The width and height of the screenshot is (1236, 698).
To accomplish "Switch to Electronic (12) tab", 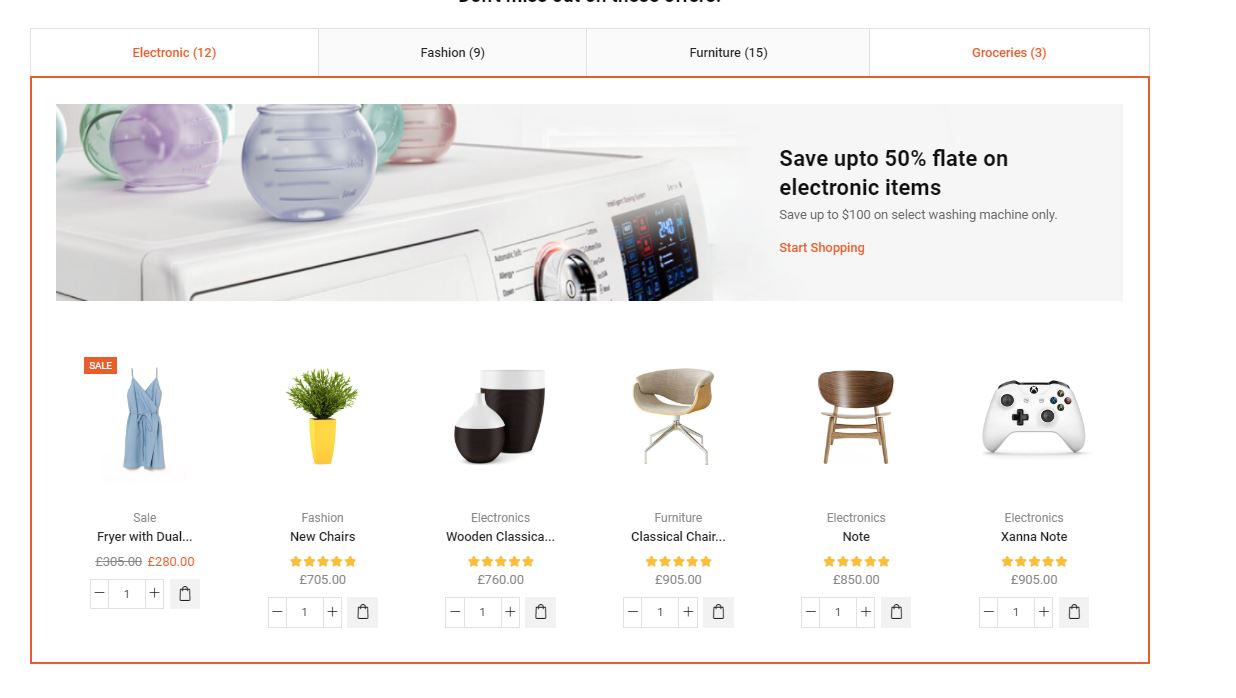I will 174,52.
